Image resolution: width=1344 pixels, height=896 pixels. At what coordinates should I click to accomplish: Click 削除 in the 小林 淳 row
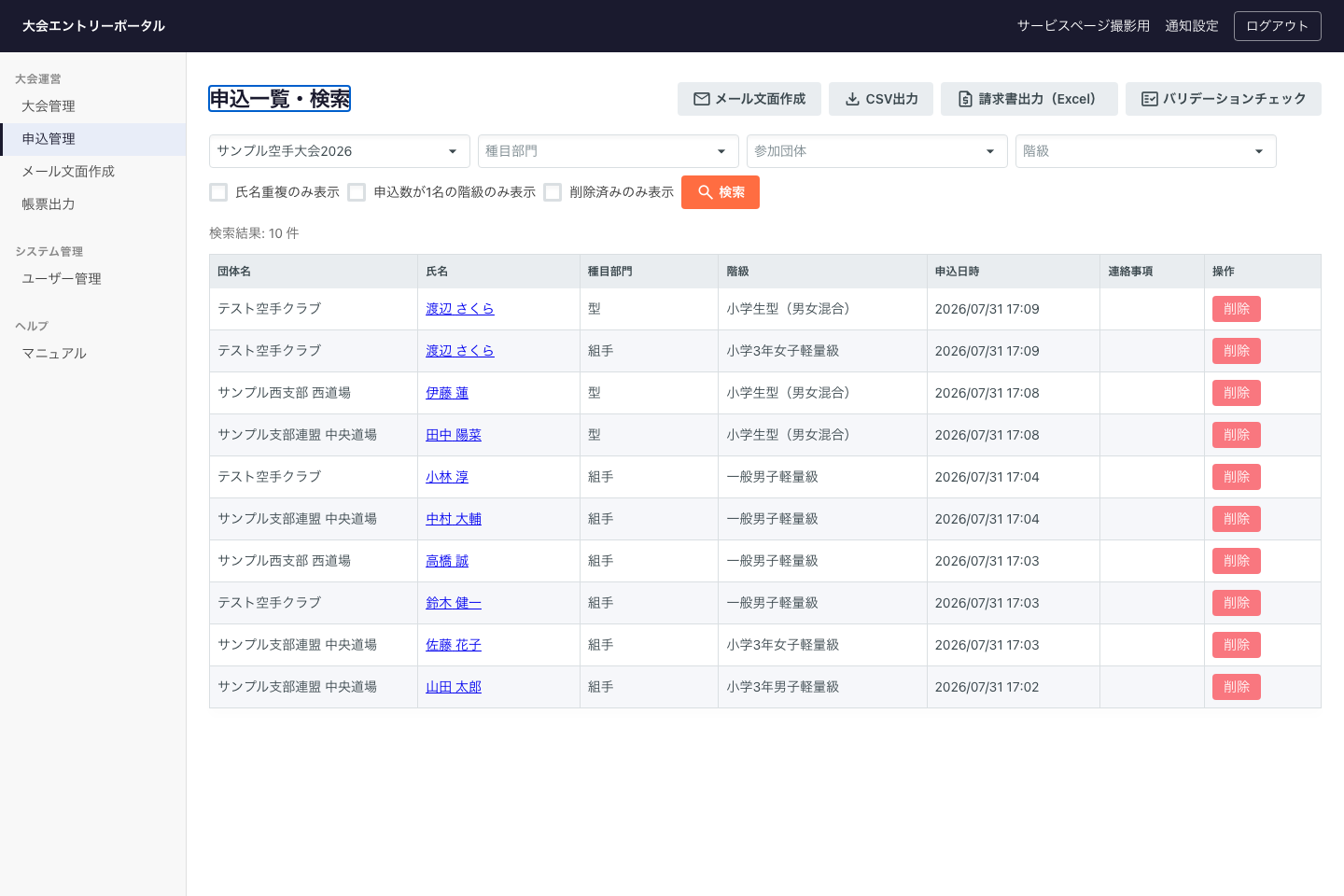point(1237,477)
